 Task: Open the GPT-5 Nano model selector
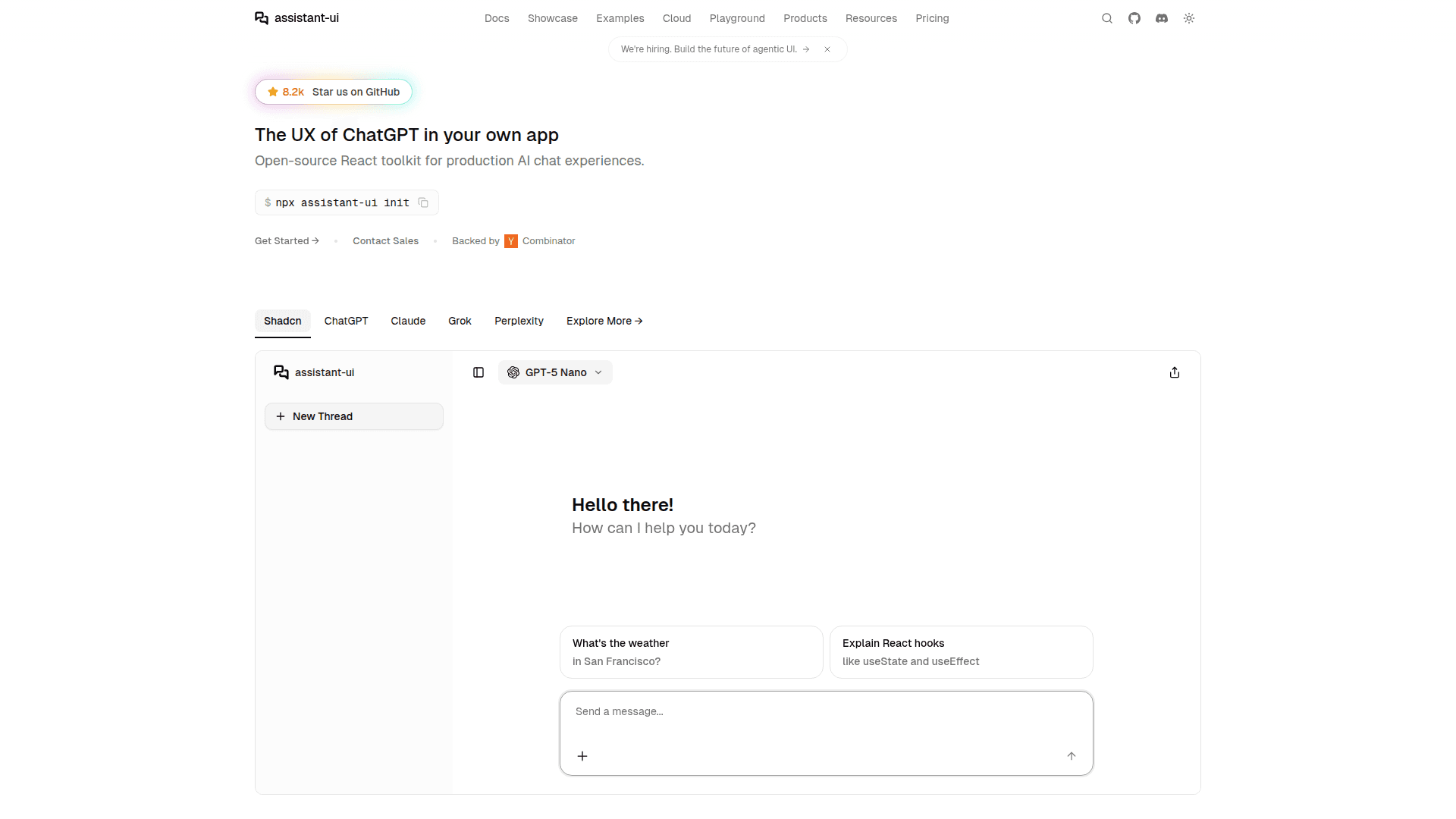tap(555, 372)
